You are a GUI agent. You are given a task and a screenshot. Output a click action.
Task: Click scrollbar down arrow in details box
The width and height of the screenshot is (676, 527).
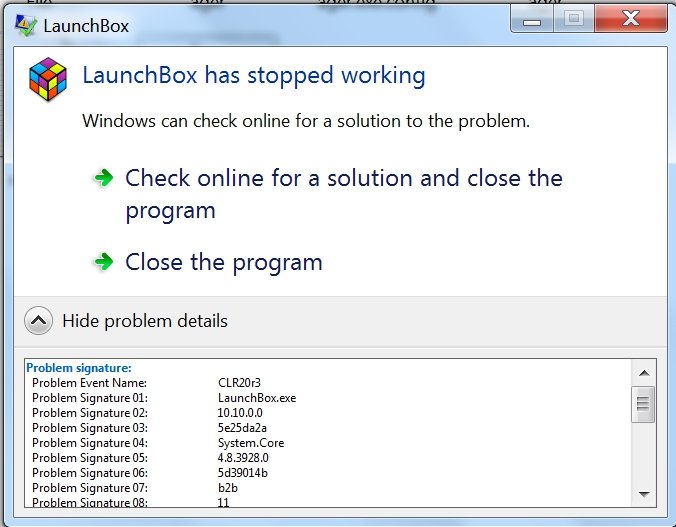(x=644, y=494)
